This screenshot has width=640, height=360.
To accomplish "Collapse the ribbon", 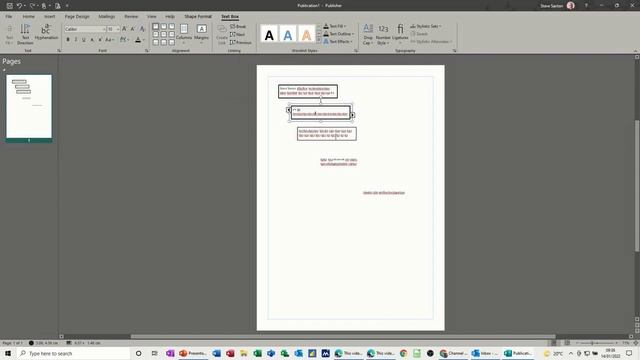I will (635, 51).
